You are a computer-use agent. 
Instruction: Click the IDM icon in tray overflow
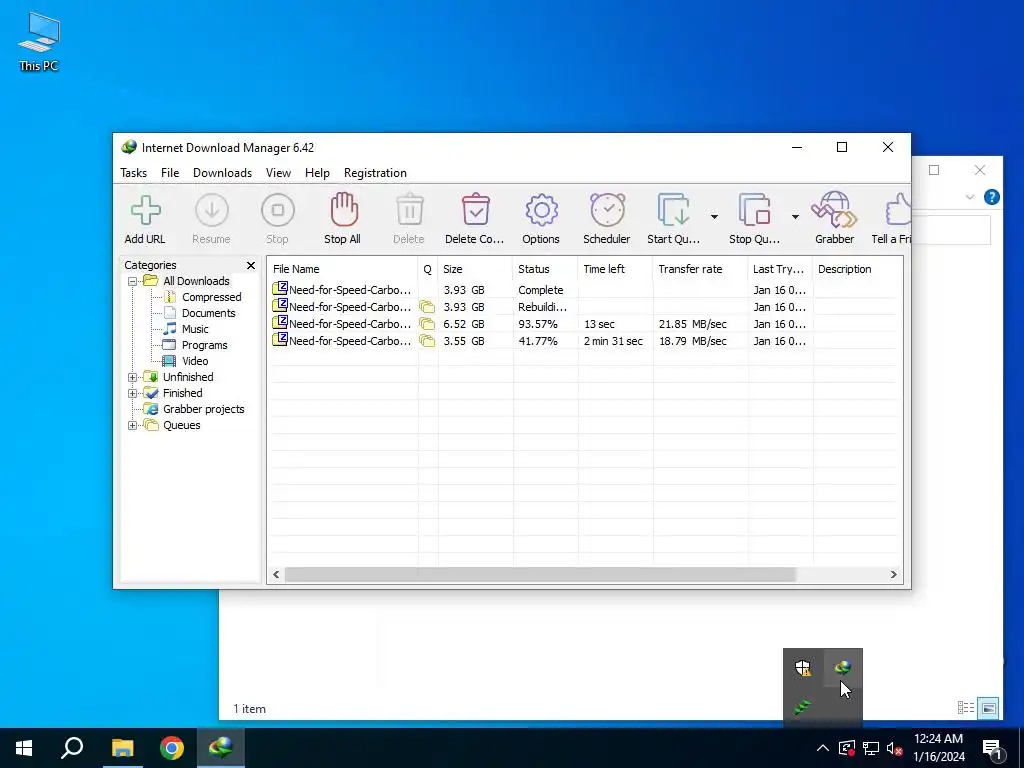click(842, 667)
